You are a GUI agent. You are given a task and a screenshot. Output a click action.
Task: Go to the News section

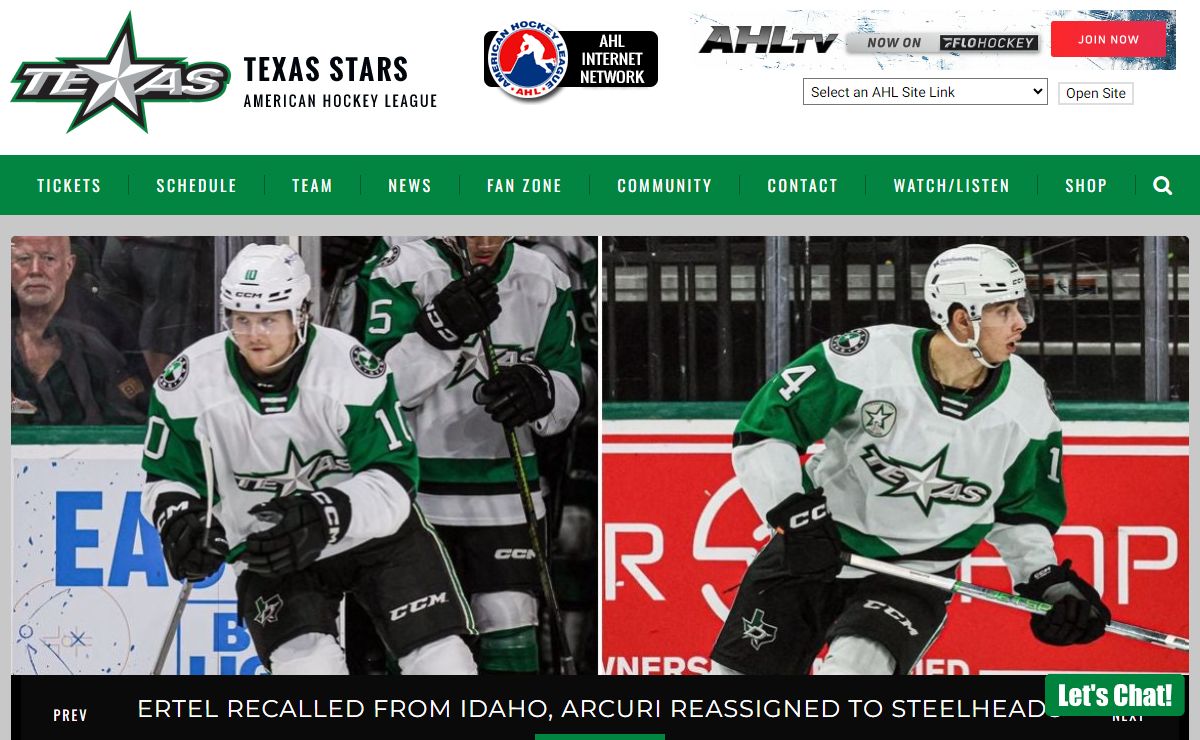tap(410, 186)
